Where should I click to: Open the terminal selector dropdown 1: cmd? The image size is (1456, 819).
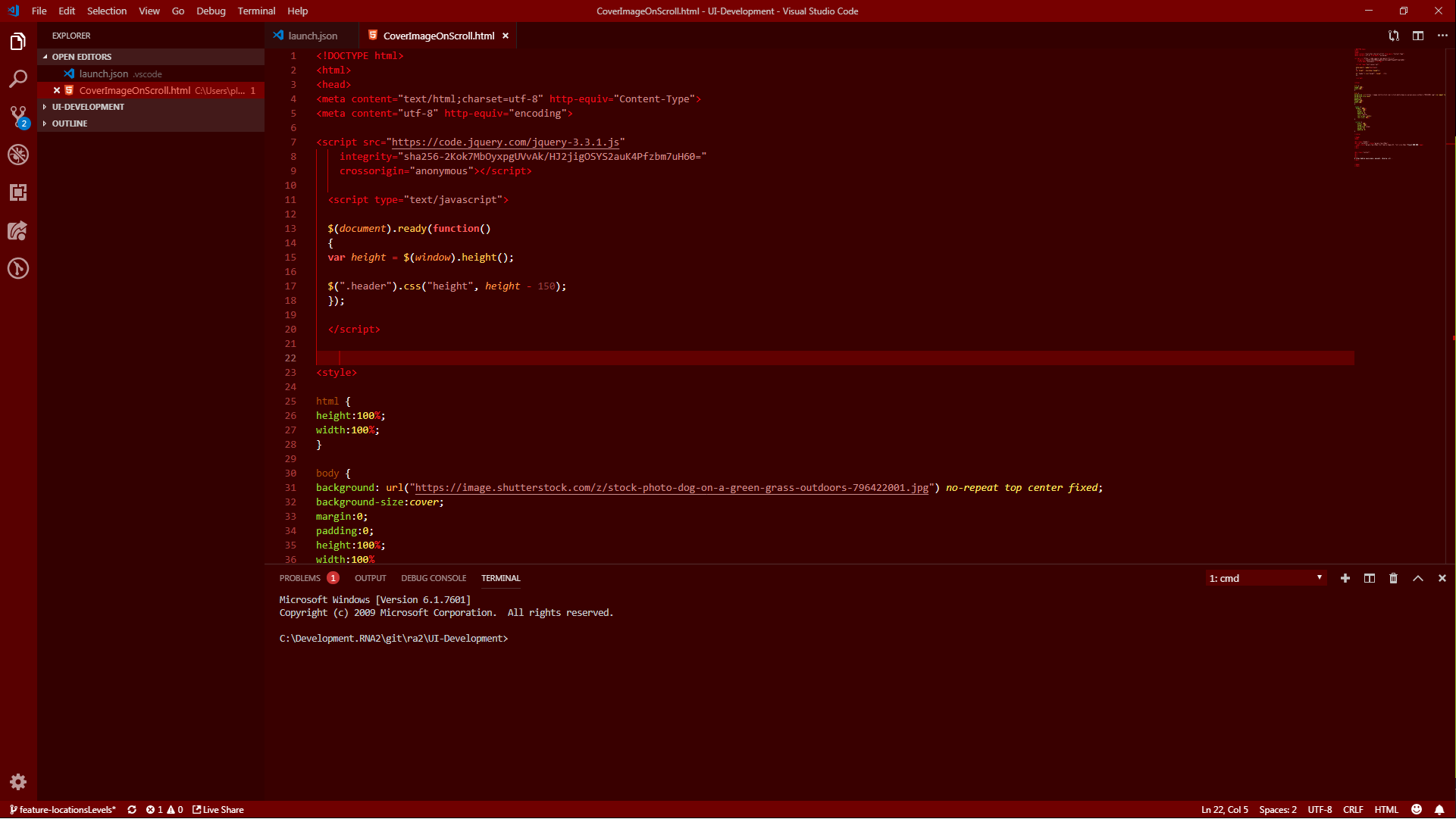pos(1266,578)
